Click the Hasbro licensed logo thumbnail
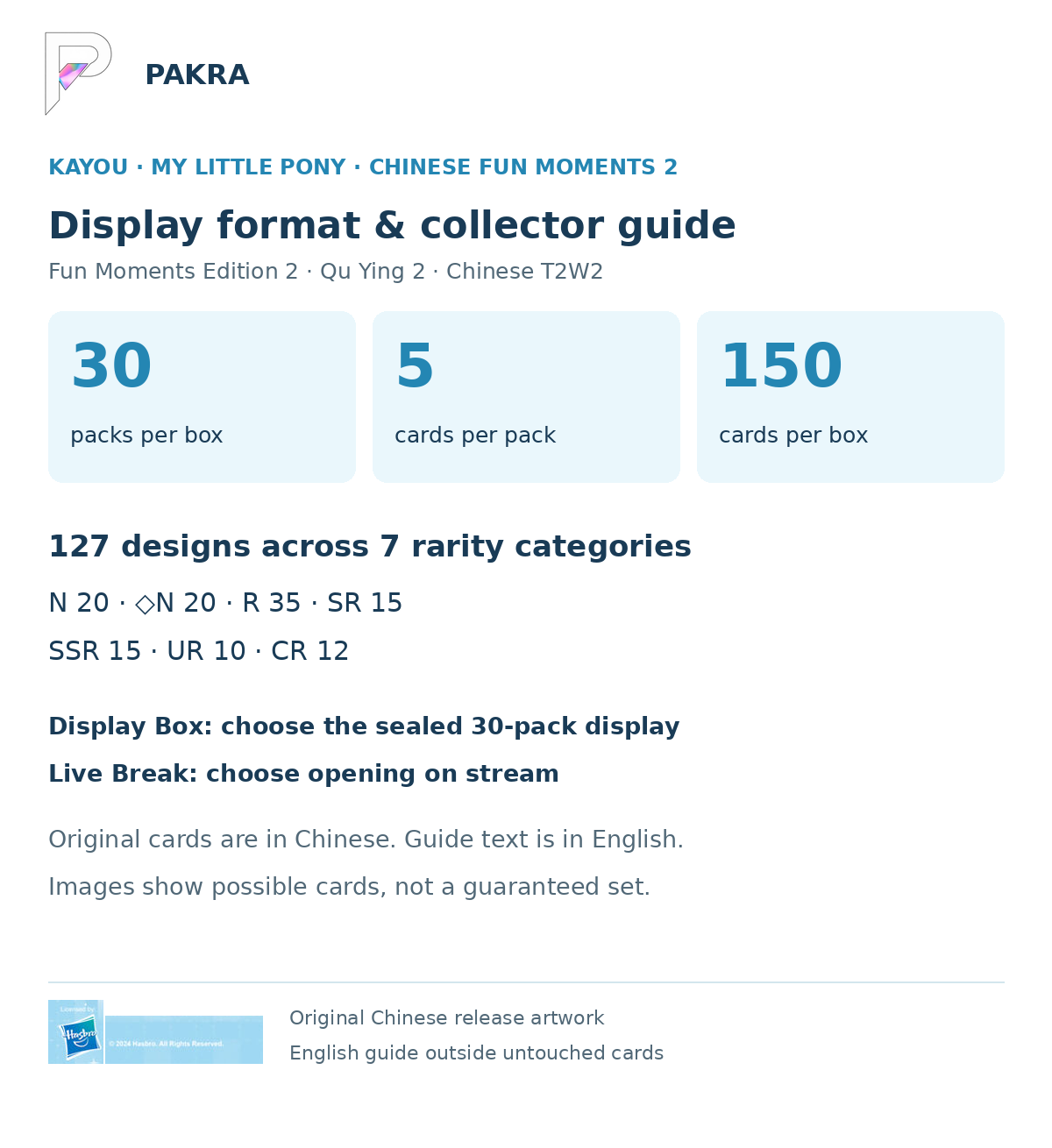 76,1031
